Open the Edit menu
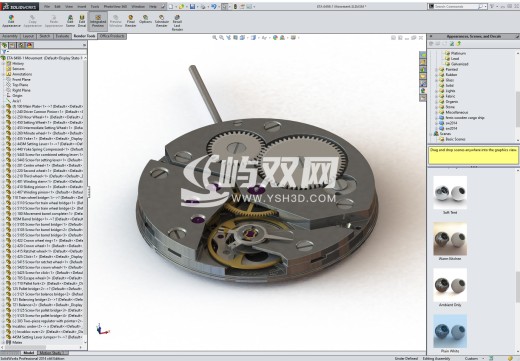The width and height of the screenshot is (520, 361). [x=57, y=6]
